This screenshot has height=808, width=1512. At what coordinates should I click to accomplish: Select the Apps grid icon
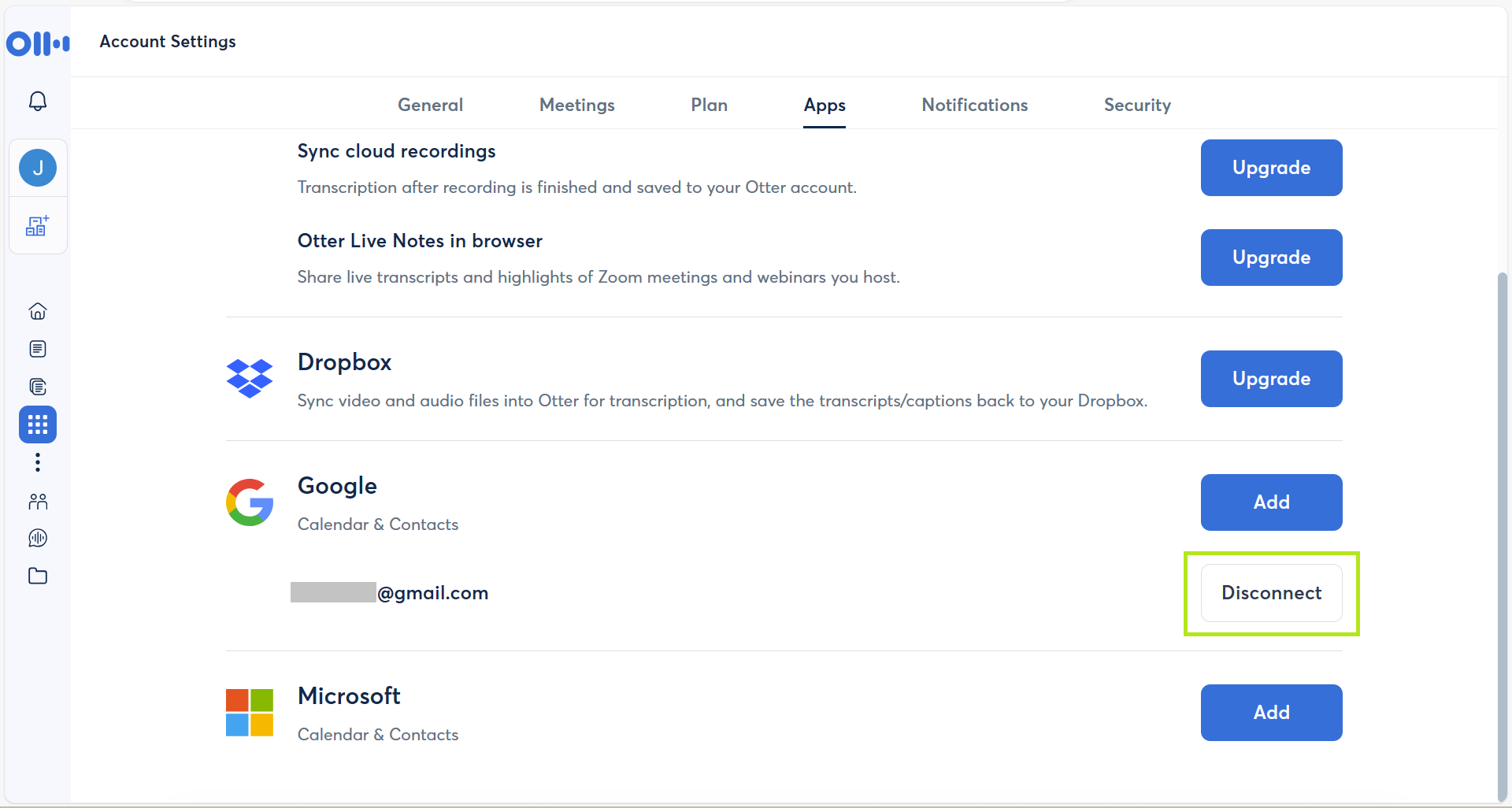point(37,424)
